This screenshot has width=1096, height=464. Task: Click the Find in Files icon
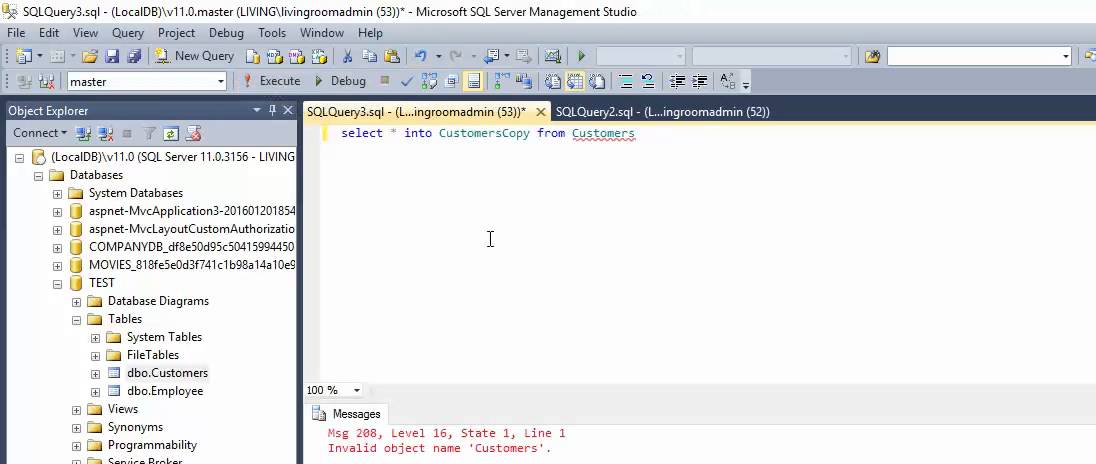(x=872, y=56)
